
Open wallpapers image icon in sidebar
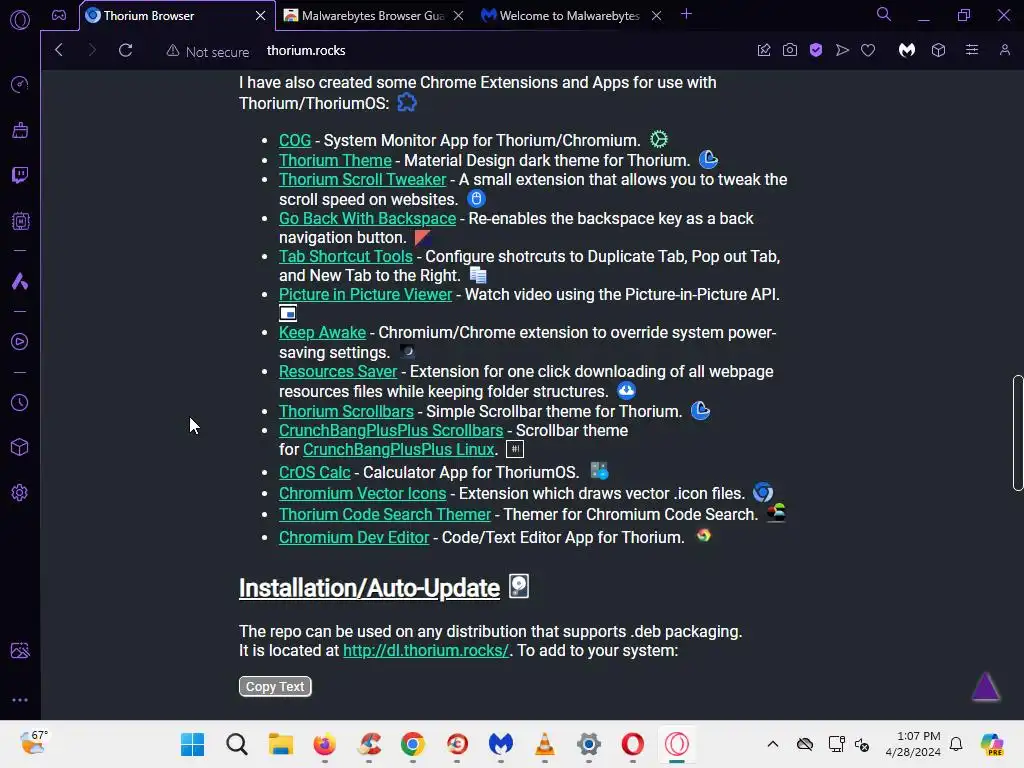20,650
